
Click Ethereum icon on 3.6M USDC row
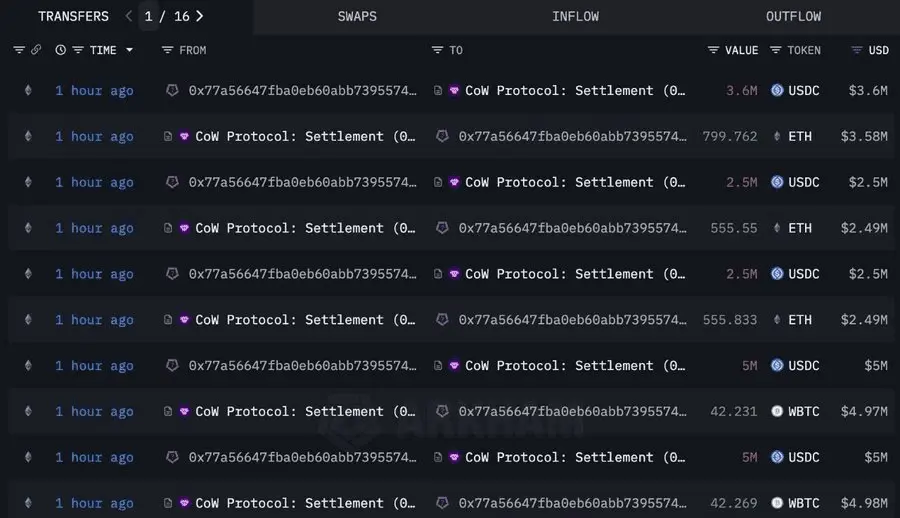pyautogui.click(x=28, y=90)
